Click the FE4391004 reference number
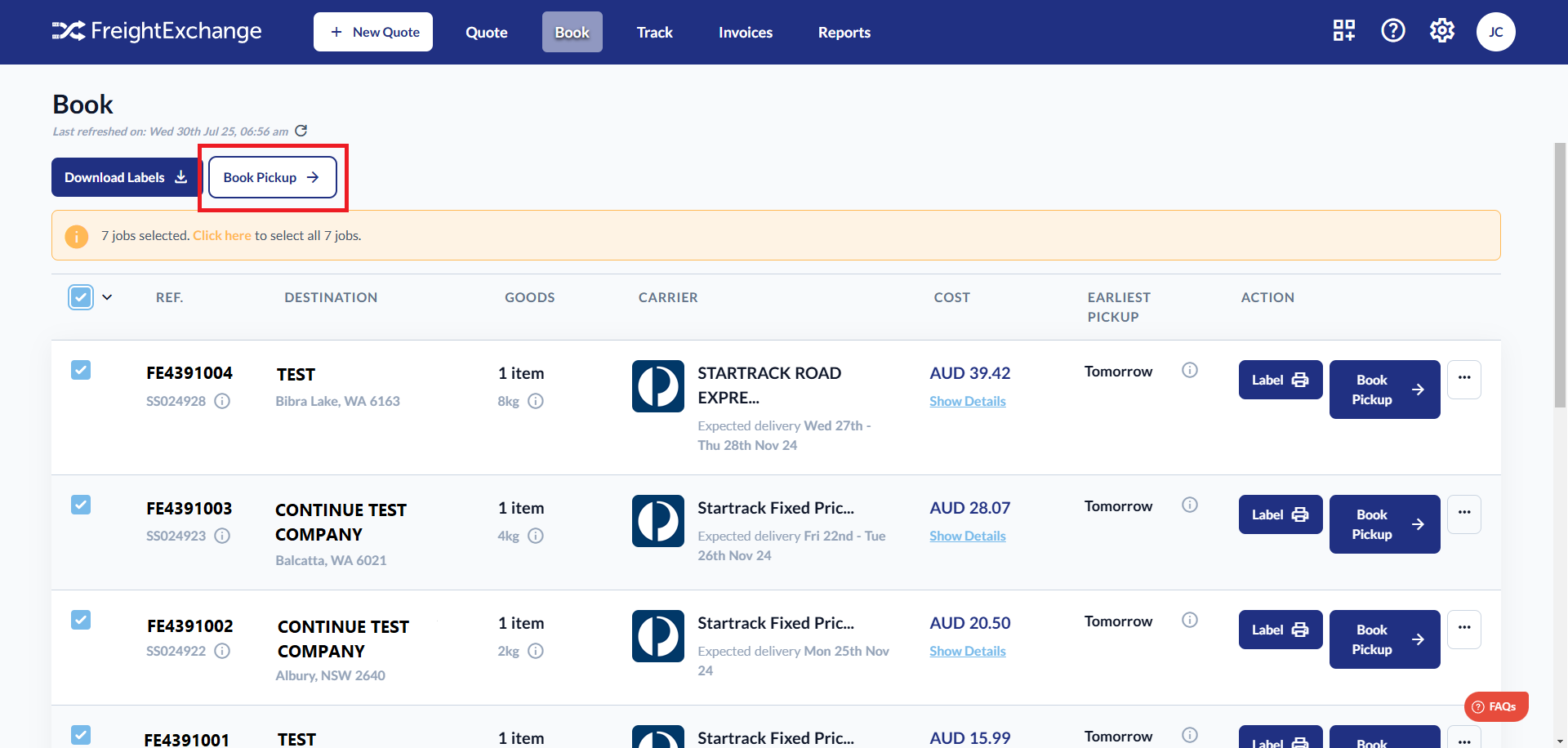 (x=189, y=373)
